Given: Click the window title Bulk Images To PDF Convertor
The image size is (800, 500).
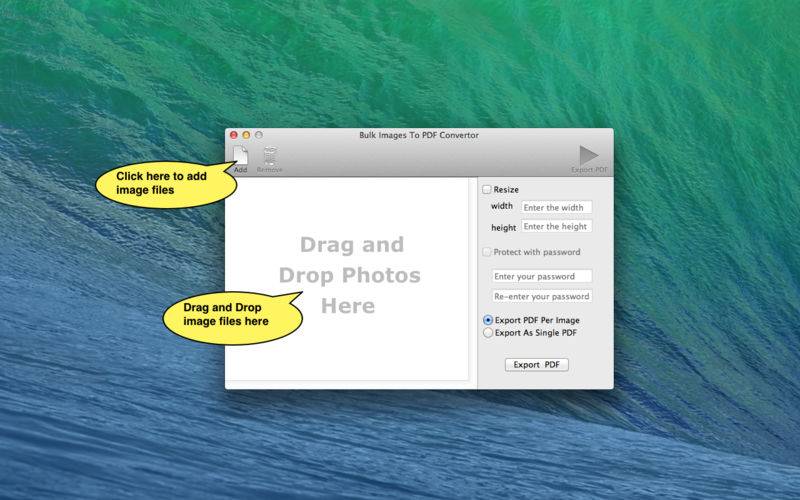Looking at the screenshot, I should pyautogui.click(x=419, y=135).
